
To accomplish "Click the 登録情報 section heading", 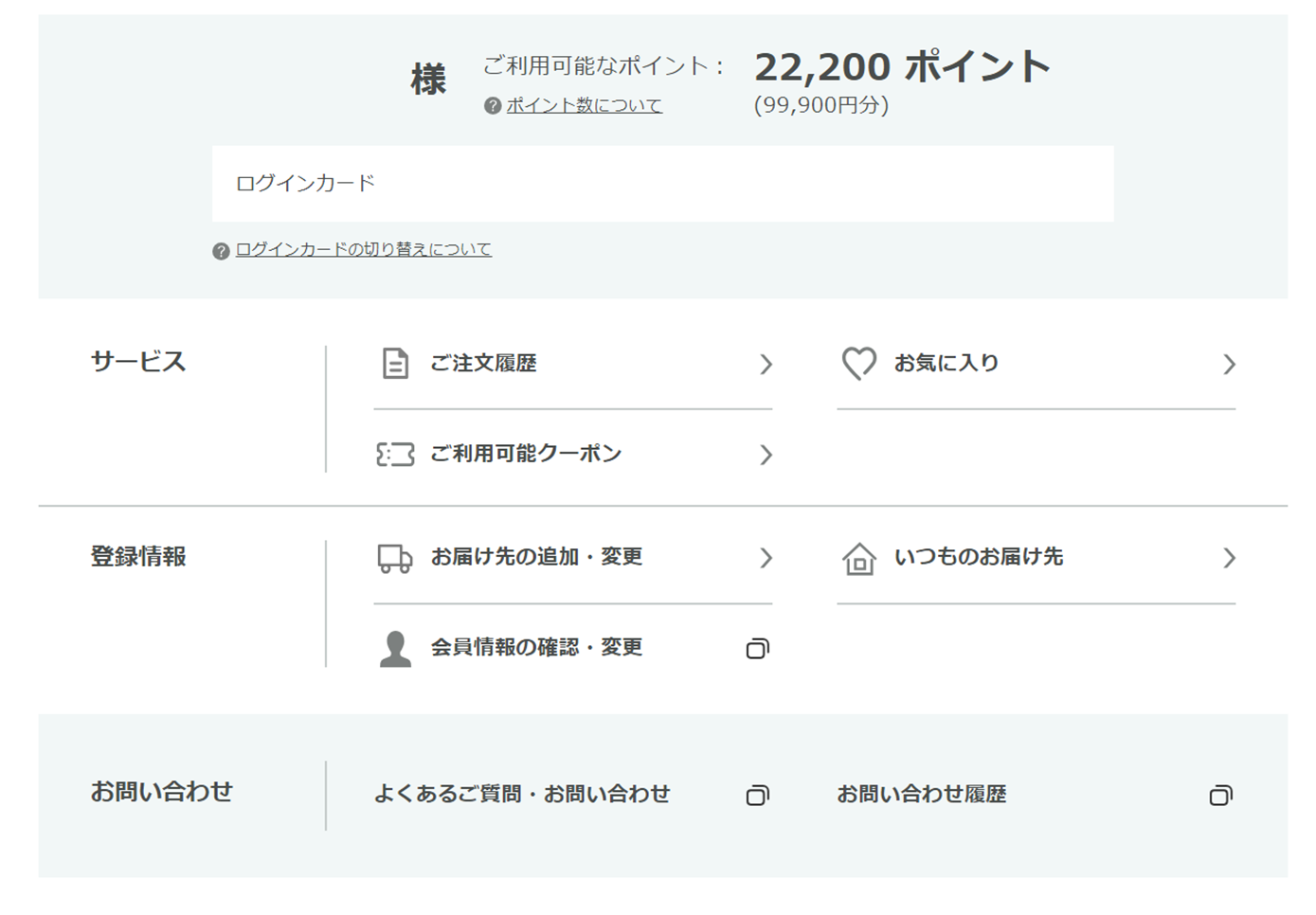I will [x=138, y=556].
